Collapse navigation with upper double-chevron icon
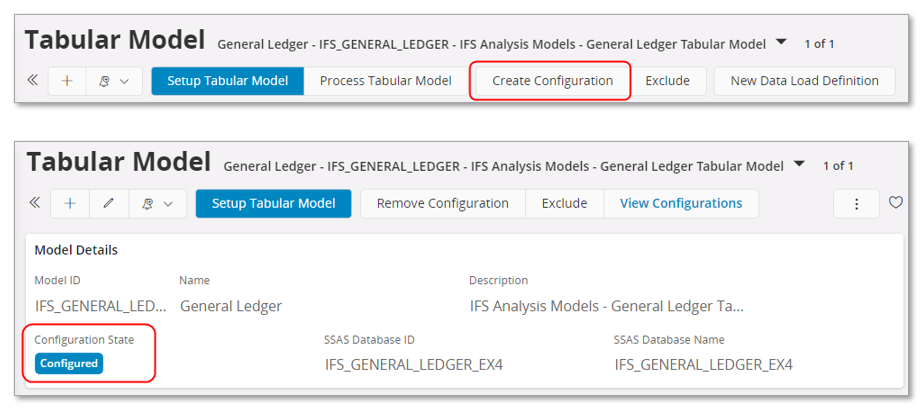923x411 pixels. click(33, 81)
